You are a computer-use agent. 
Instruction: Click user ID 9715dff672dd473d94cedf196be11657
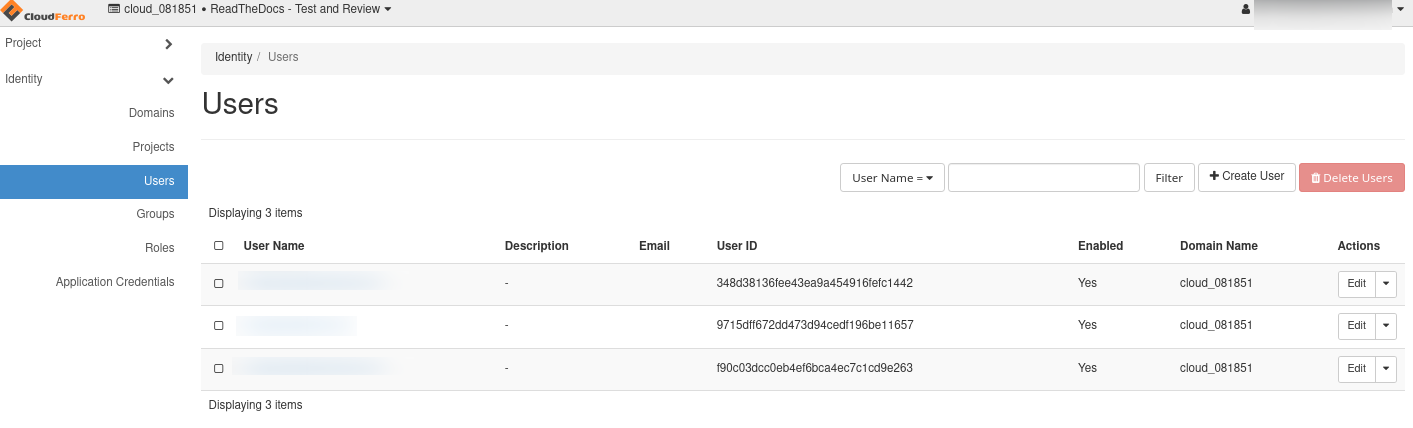click(815, 325)
